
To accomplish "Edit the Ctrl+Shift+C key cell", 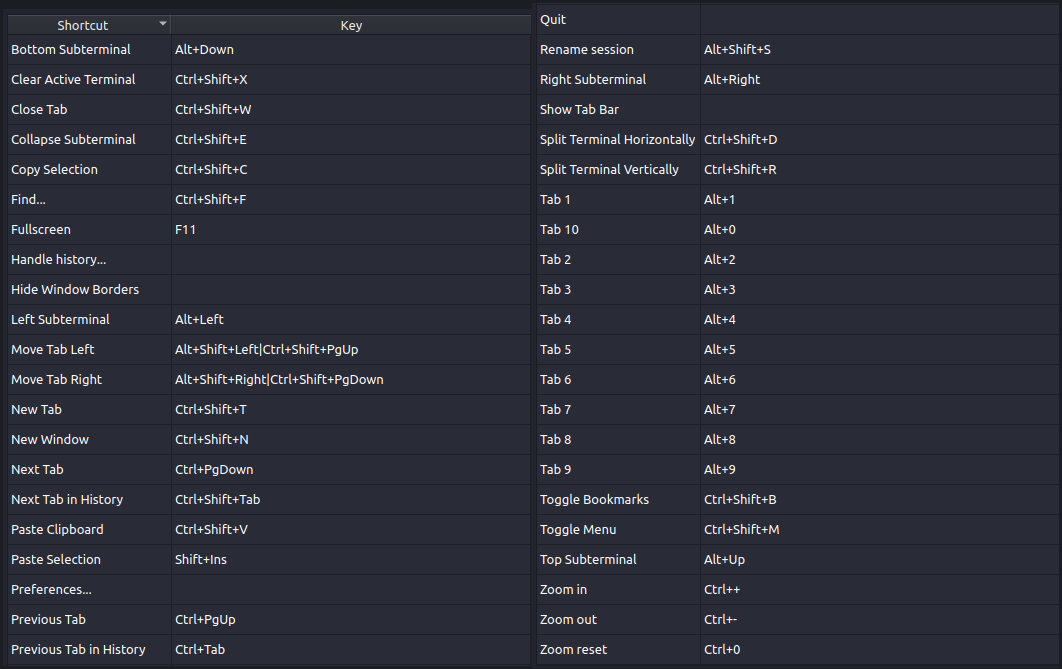I will [x=351, y=169].
